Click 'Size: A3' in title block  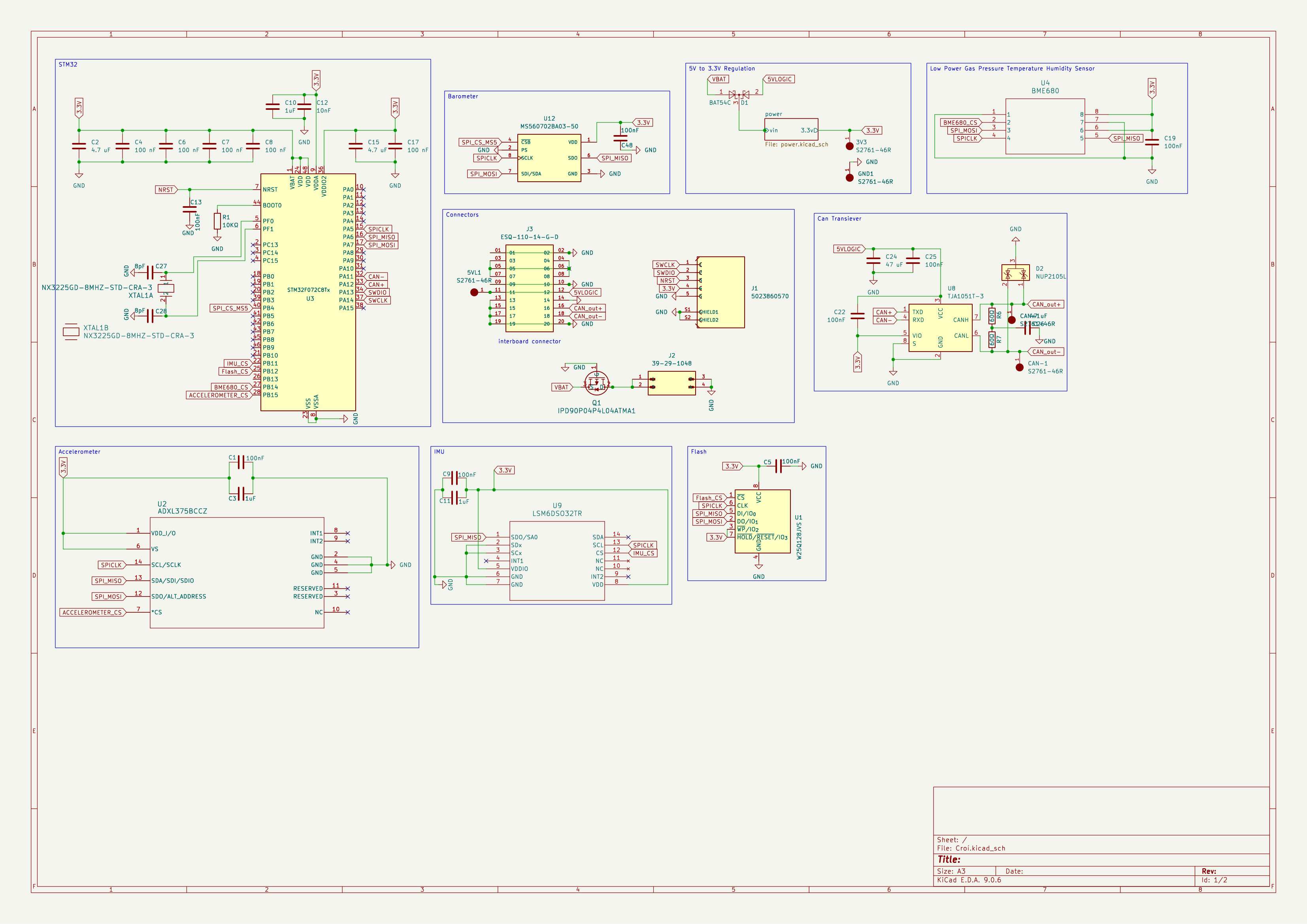[951, 871]
